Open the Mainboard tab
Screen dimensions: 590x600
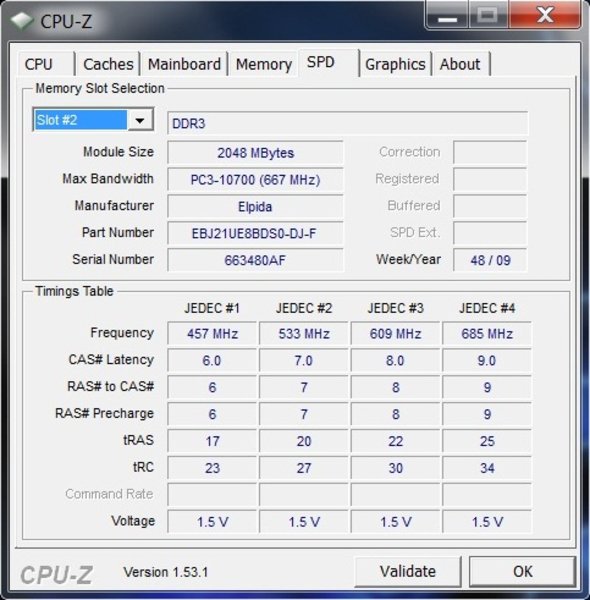184,64
